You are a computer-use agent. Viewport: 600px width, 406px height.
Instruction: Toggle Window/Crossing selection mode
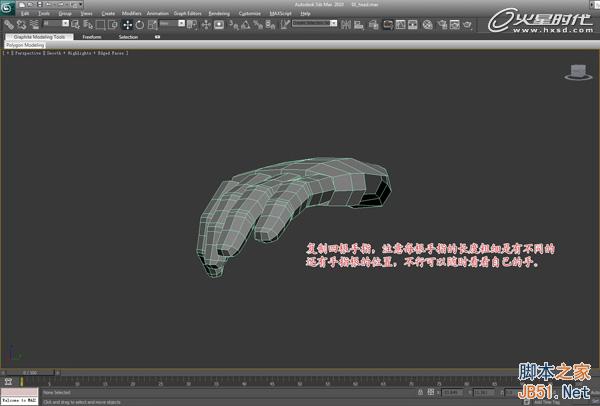tap(113, 25)
